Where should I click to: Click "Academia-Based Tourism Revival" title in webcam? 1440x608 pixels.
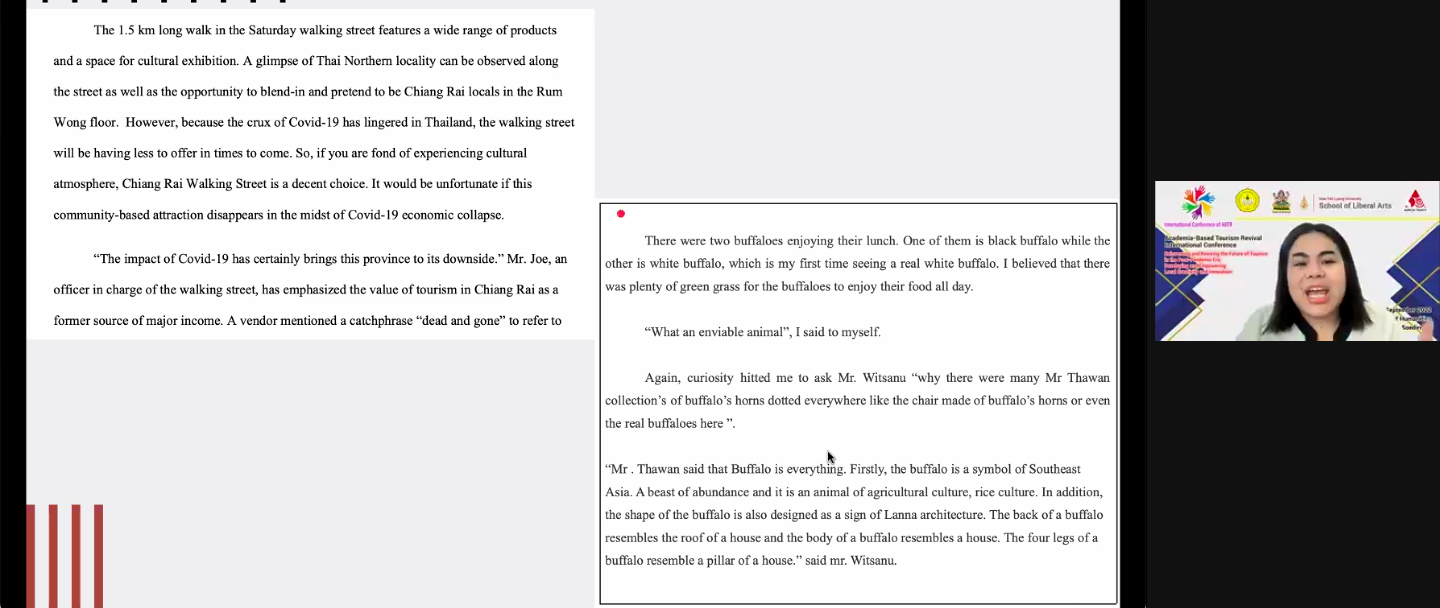(1214, 238)
